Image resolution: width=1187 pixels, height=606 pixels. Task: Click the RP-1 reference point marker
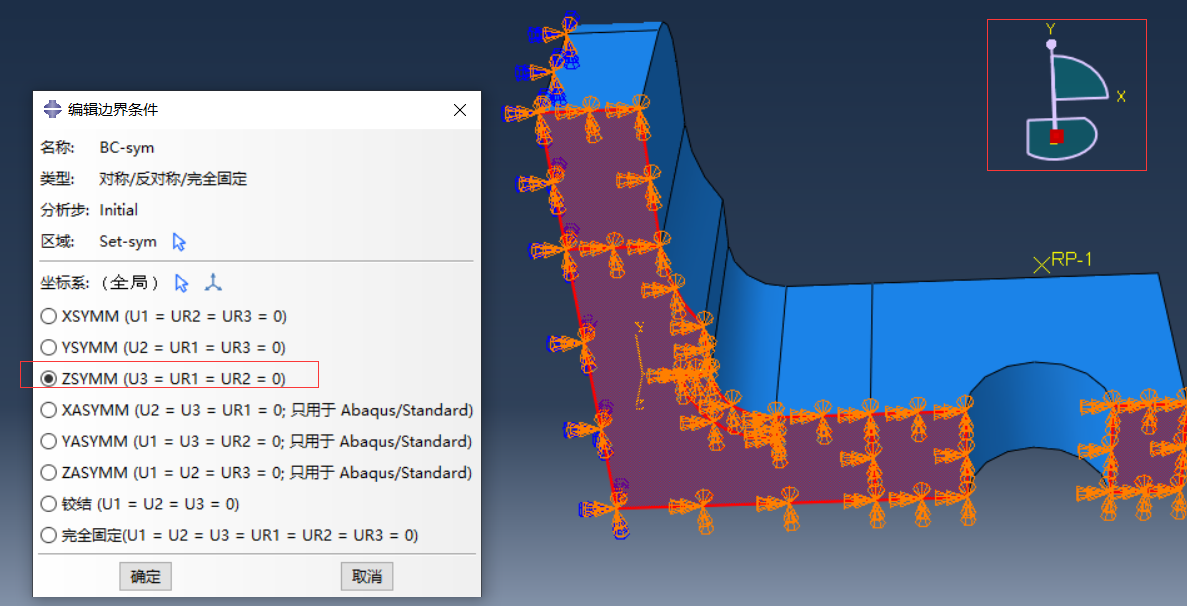[x=1041, y=264]
